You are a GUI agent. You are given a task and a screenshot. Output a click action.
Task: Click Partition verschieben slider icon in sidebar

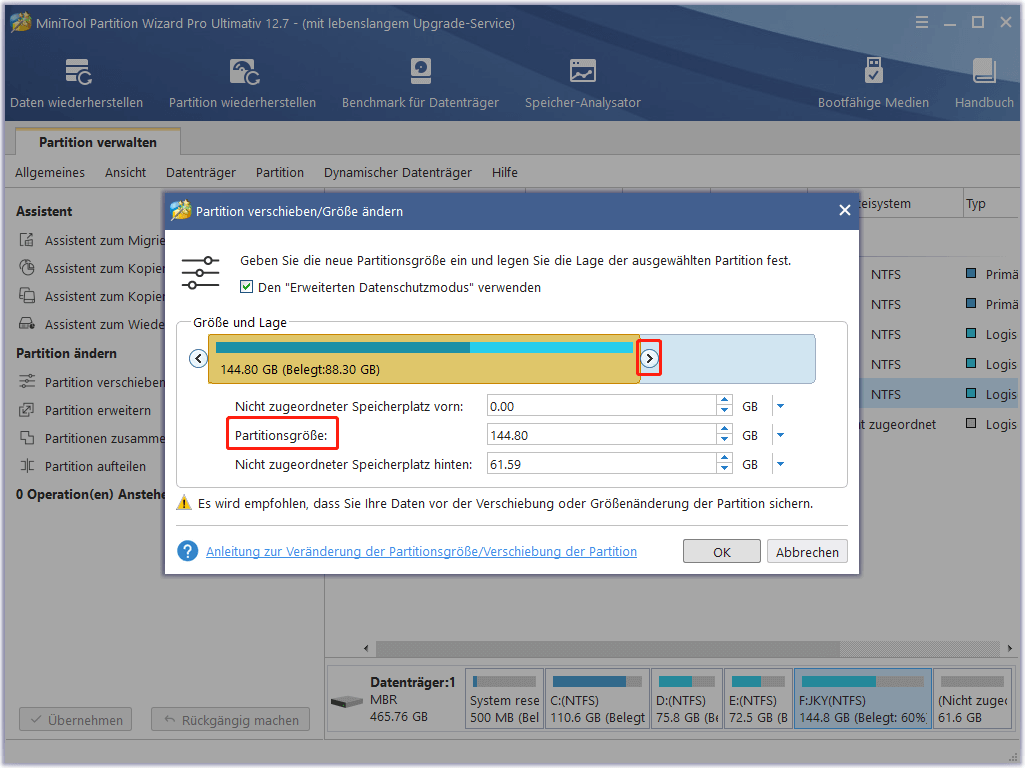[x=27, y=381]
